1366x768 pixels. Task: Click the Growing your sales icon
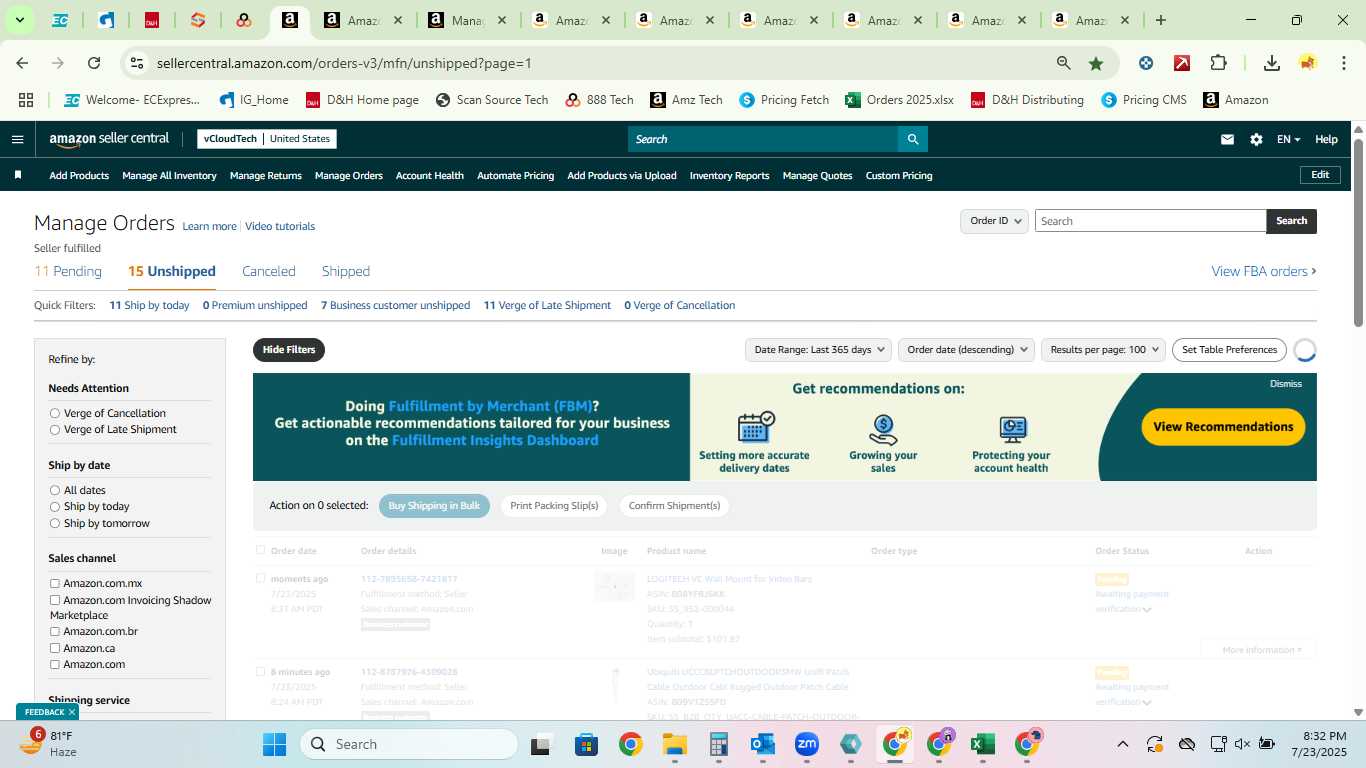click(883, 430)
